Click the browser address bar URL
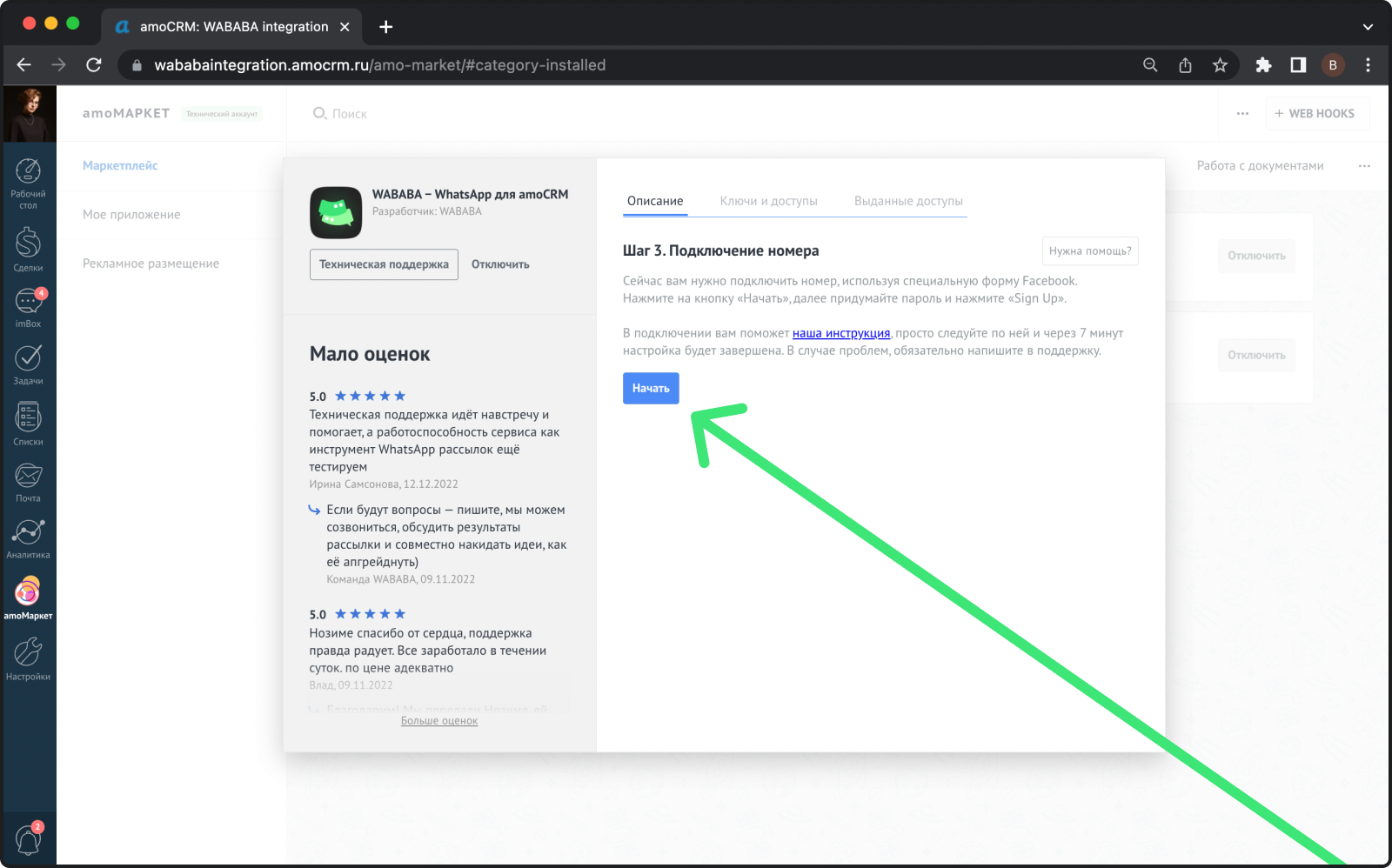This screenshot has width=1392, height=868. 379,65
